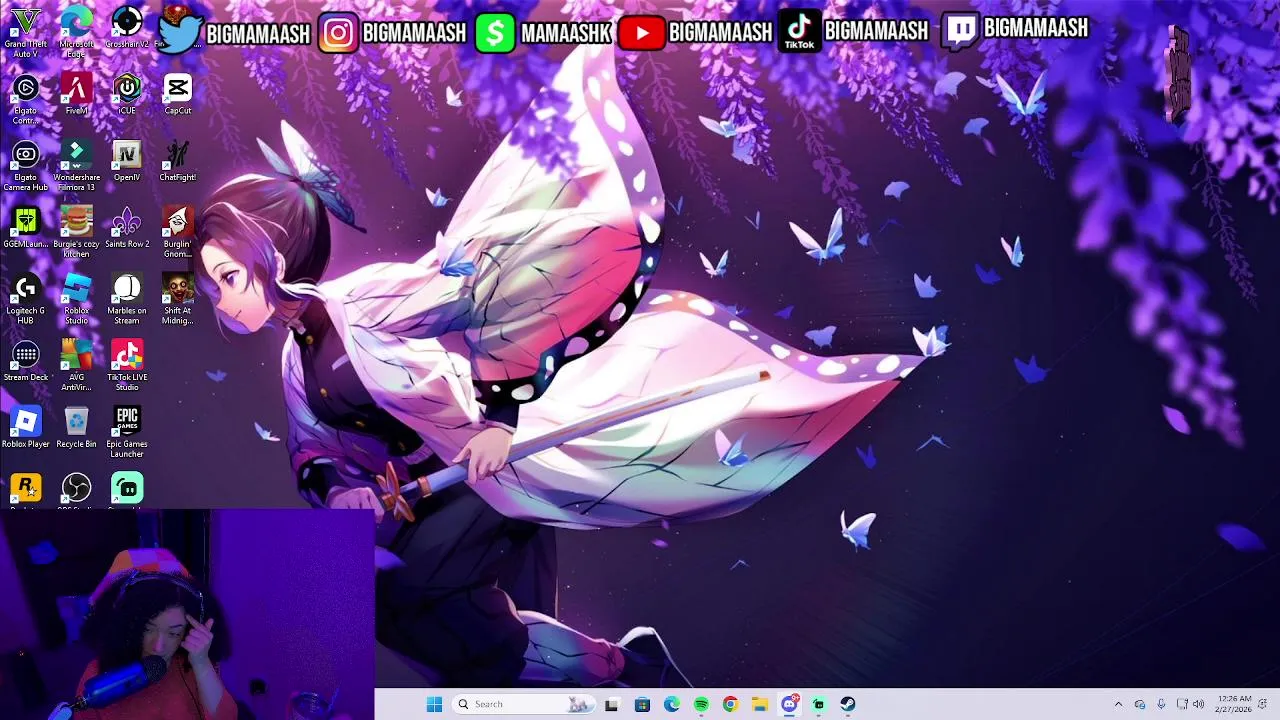Select the Shift At Midnight icon
This screenshot has height=720, width=1280.
[x=177, y=299]
